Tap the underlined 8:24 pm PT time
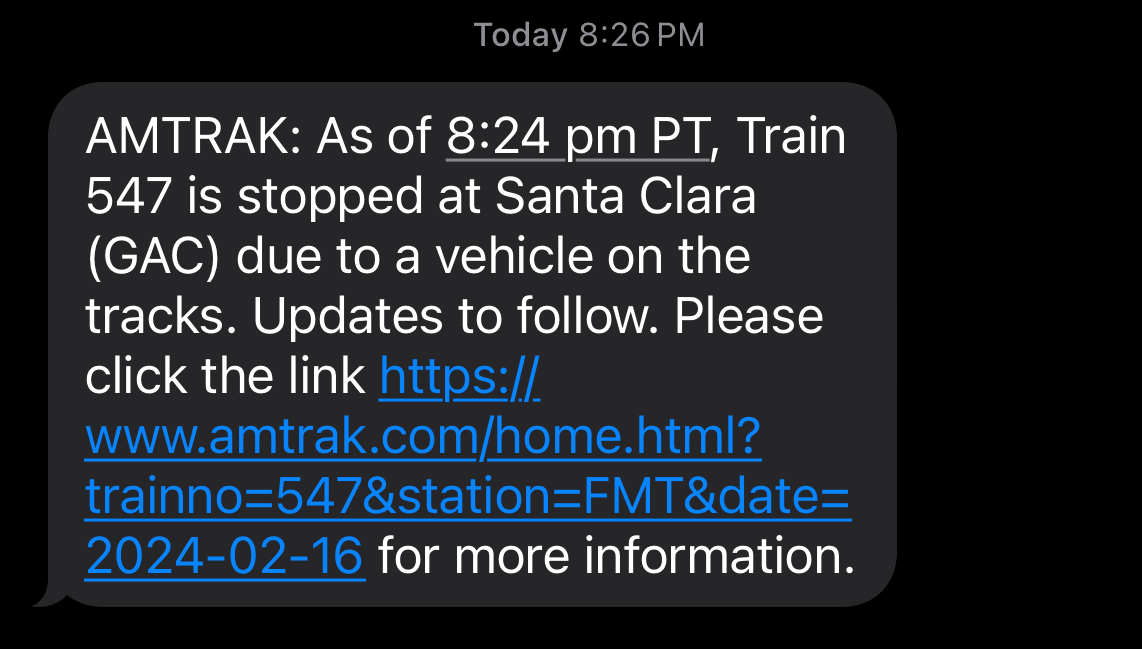This screenshot has height=649, width=1142. 577,138
